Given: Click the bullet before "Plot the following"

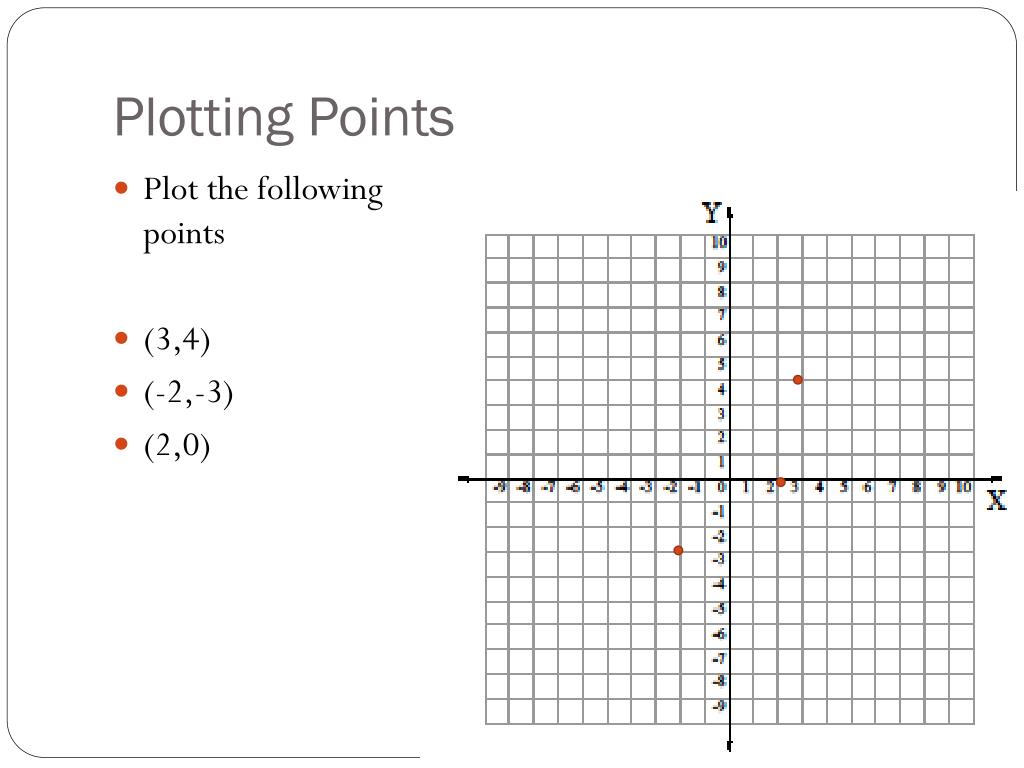Looking at the screenshot, I should [122, 187].
